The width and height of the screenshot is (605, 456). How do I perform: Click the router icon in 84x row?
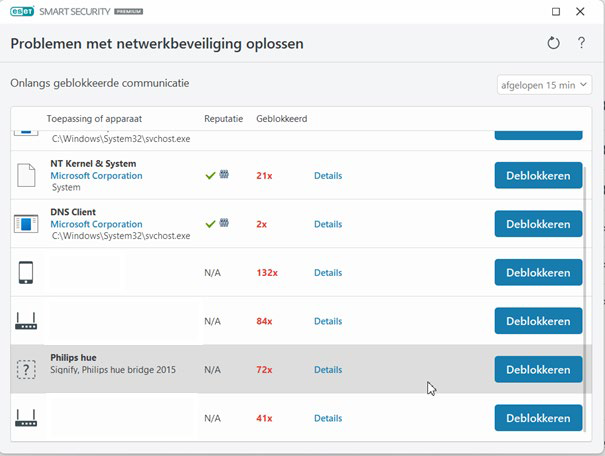[26, 322]
